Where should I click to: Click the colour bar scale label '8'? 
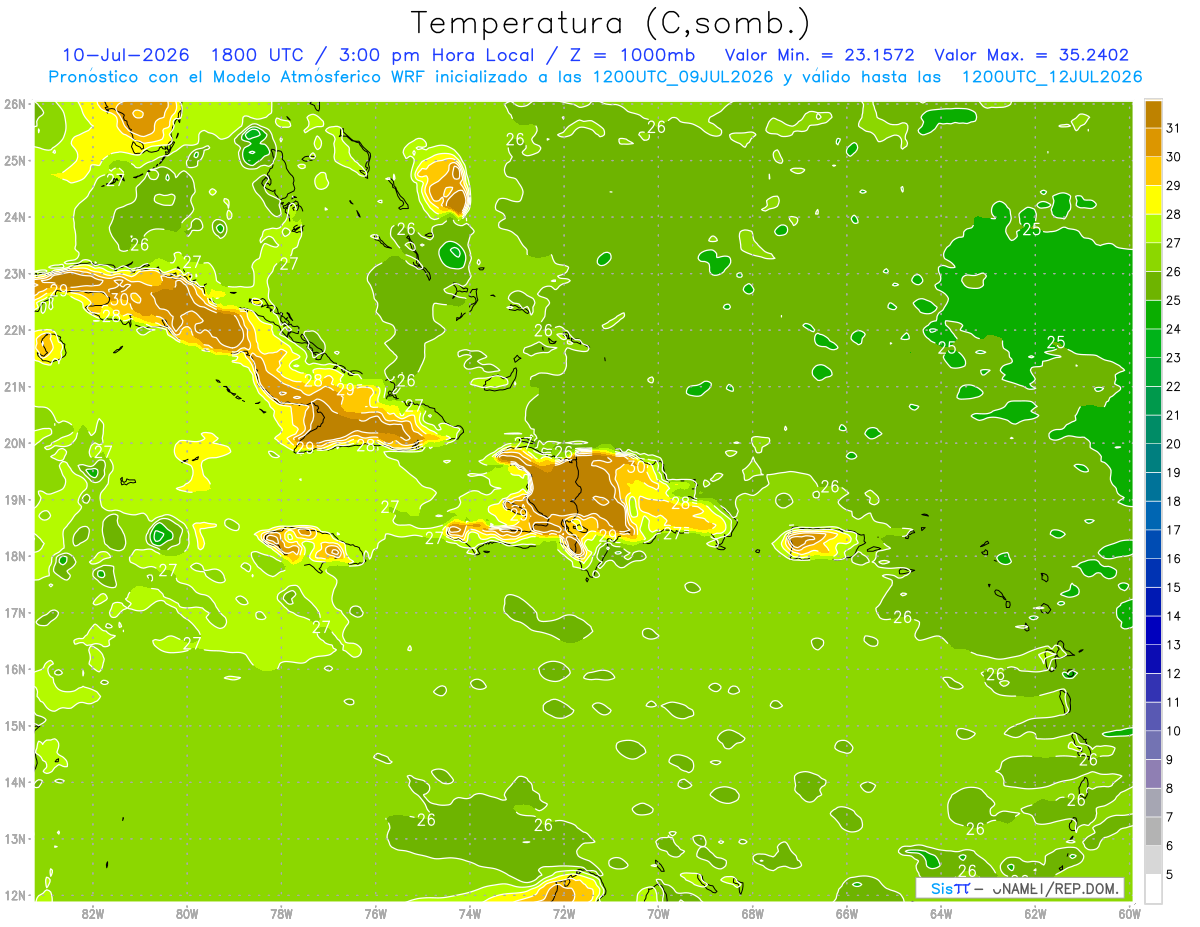point(1170,788)
